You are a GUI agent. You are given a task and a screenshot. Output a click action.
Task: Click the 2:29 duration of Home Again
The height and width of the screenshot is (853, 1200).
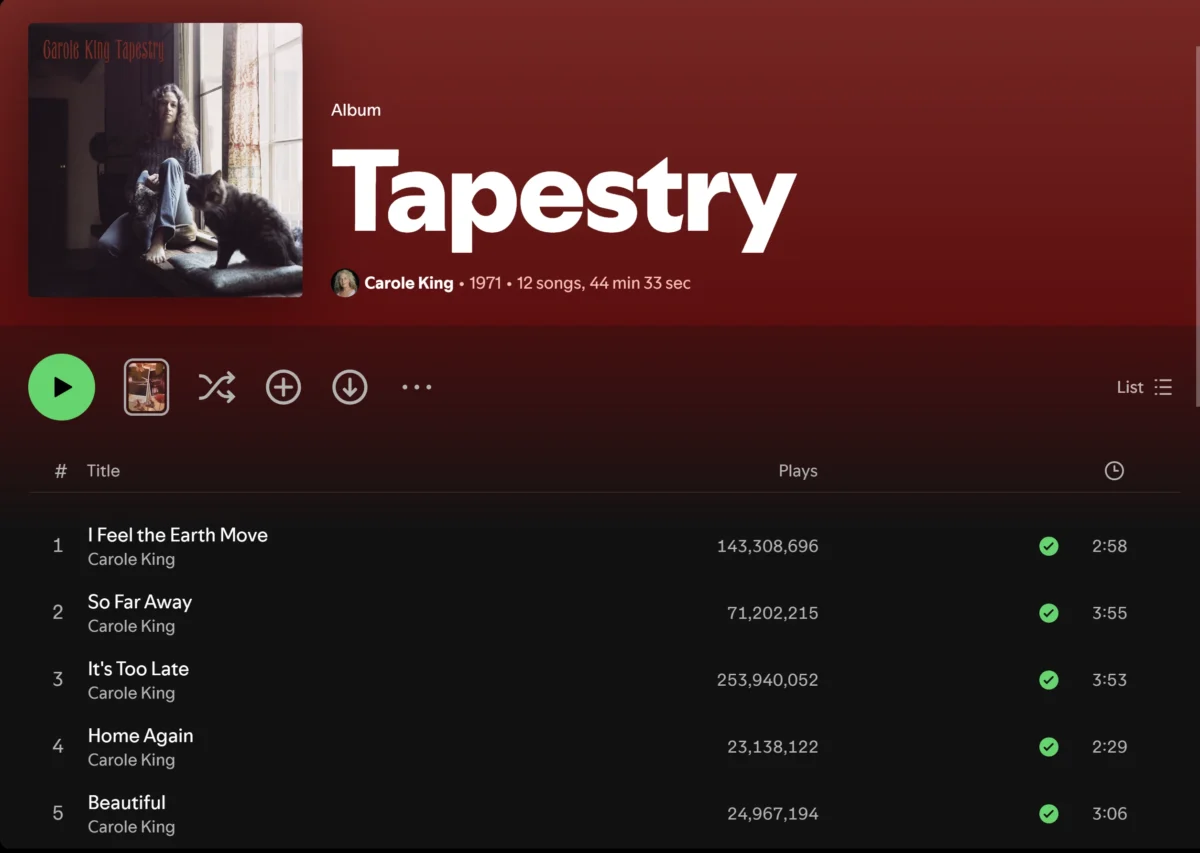tap(1109, 746)
